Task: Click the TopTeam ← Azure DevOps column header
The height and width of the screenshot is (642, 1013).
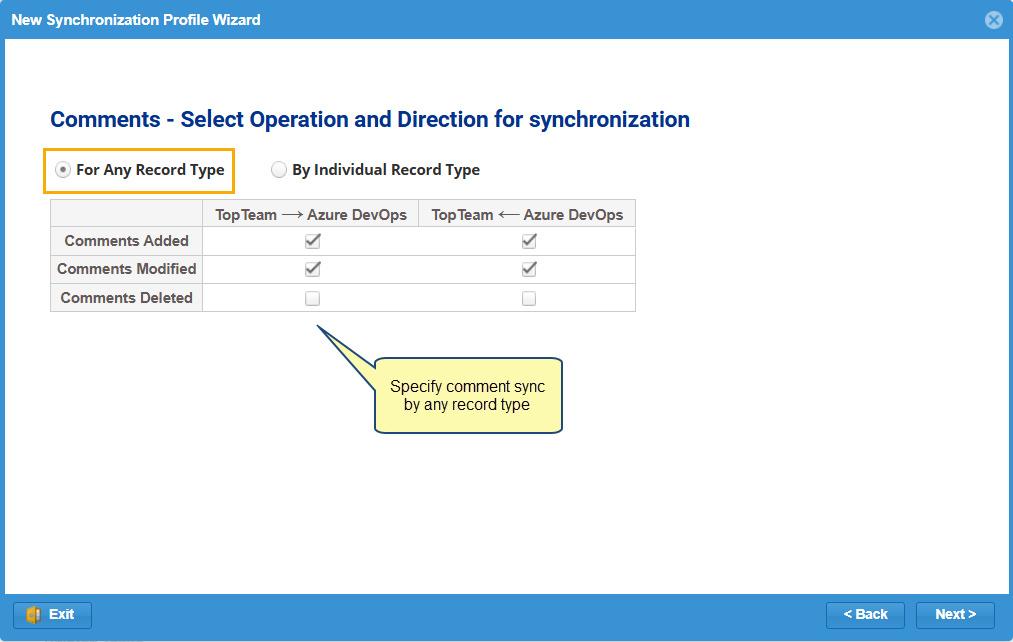Action: [527, 214]
